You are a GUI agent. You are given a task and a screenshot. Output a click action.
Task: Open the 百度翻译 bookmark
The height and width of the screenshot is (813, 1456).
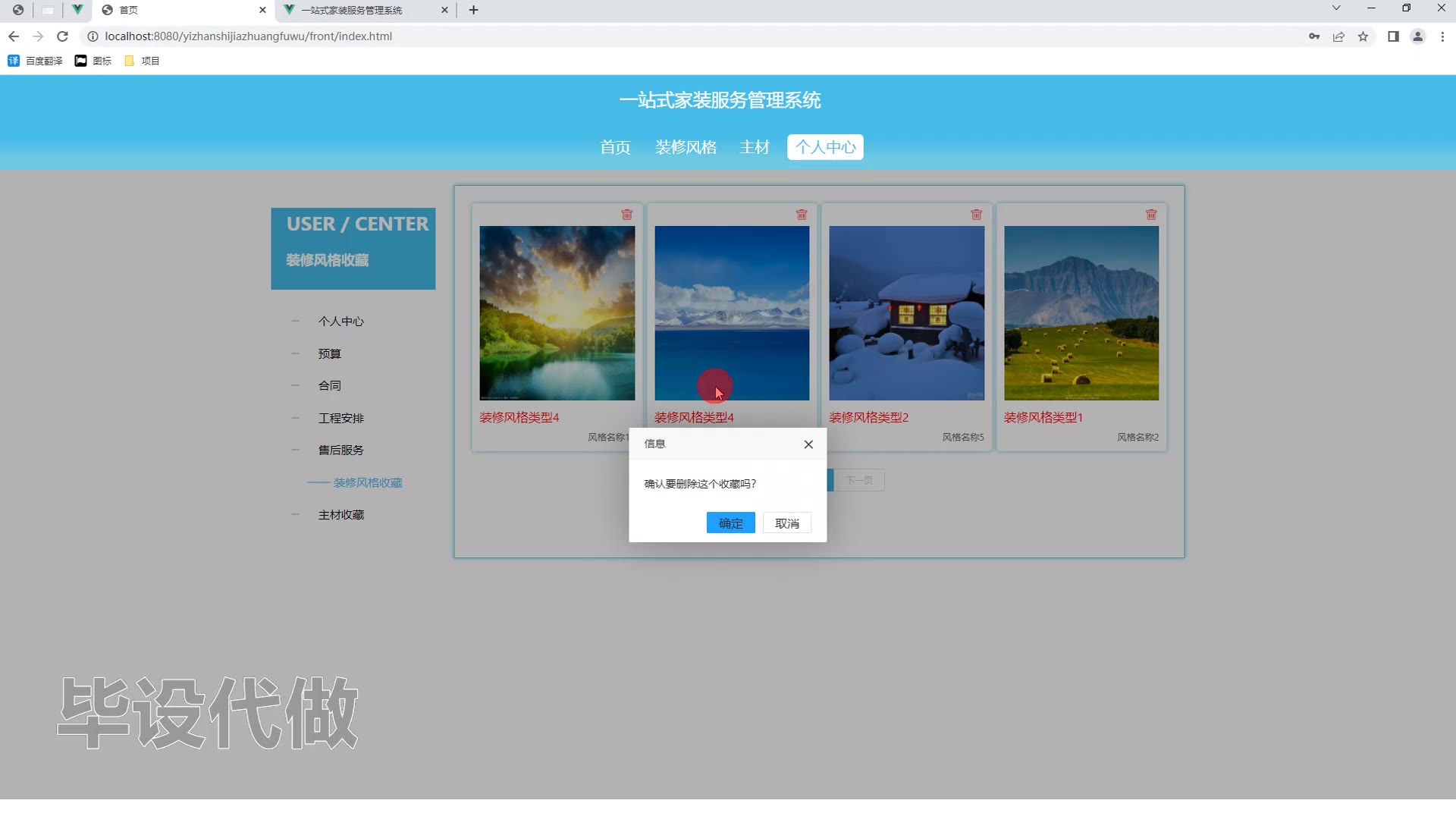pos(35,61)
